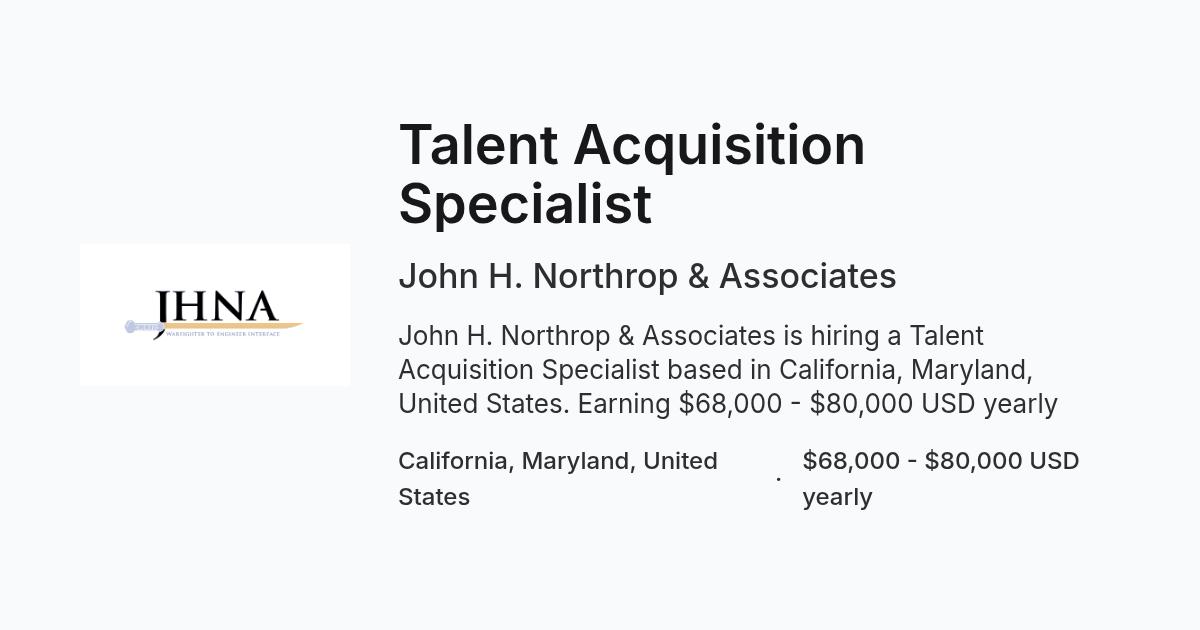The width and height of the screenshot is (1200, 630).
Task: Select the bold 'California, Maryland, United' location label
Action: pos(558,461)
